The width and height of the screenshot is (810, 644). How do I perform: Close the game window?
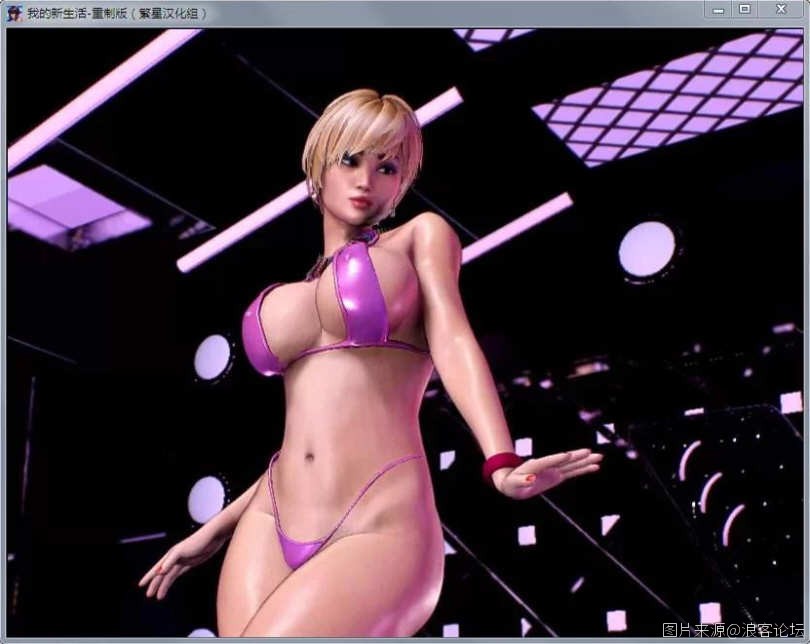pos(781,10)
